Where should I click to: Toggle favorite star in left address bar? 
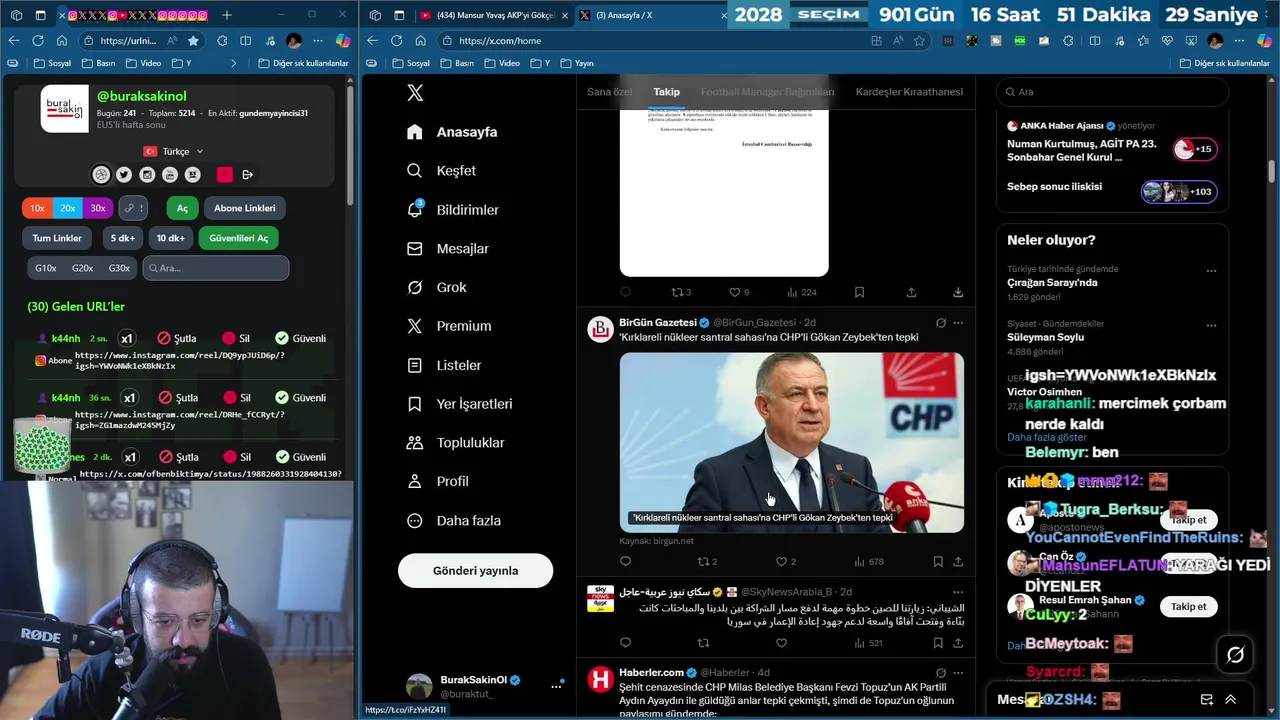click(193, 41)
